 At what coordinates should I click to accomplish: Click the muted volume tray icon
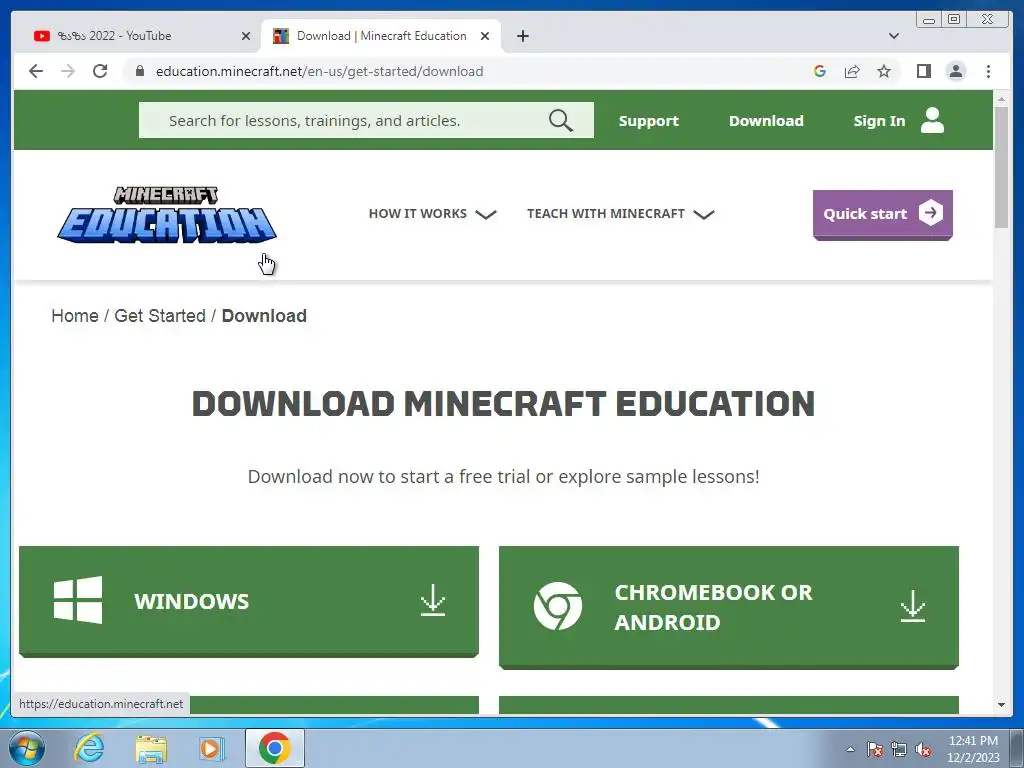[923, 749]
